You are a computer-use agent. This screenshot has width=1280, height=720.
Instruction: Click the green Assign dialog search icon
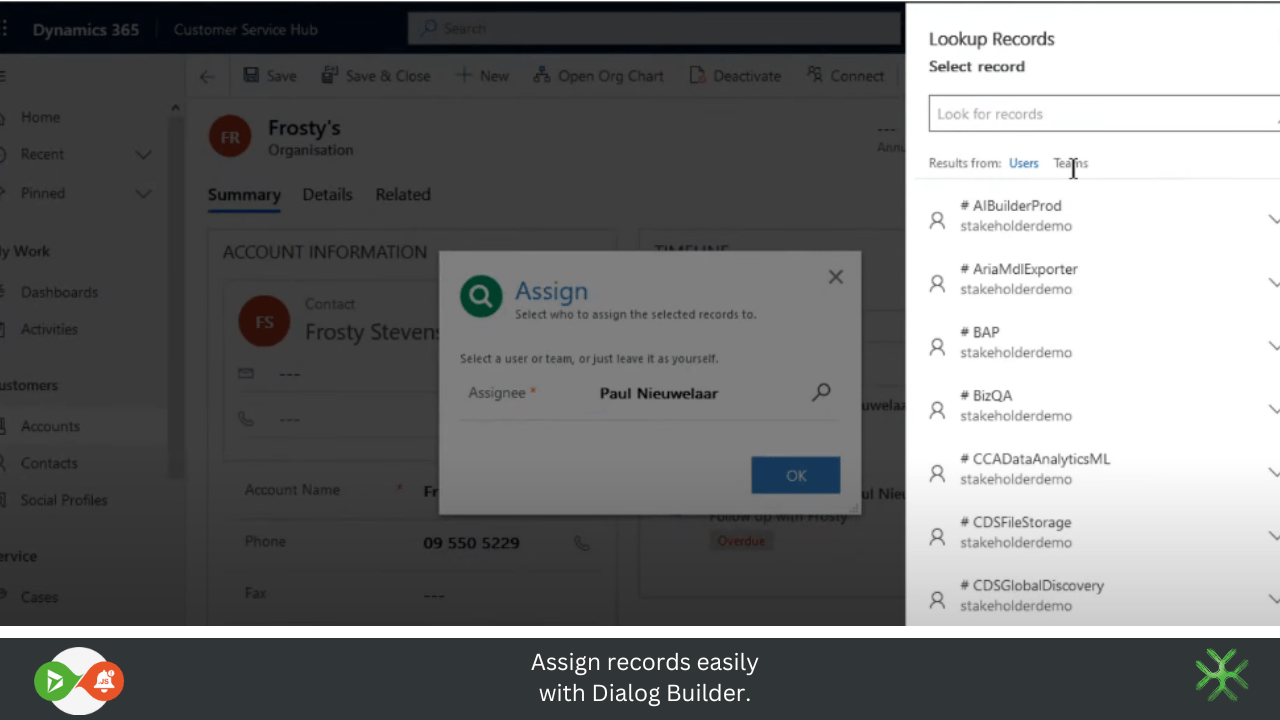[x=481, y=296]
